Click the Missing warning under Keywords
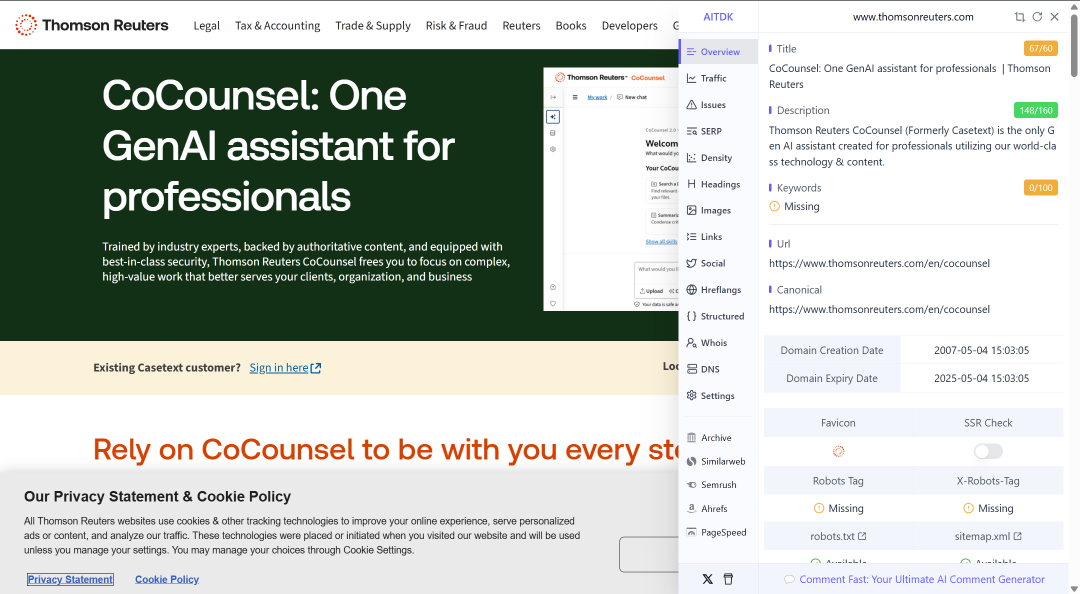1080x594 pixels. [794, 206]
